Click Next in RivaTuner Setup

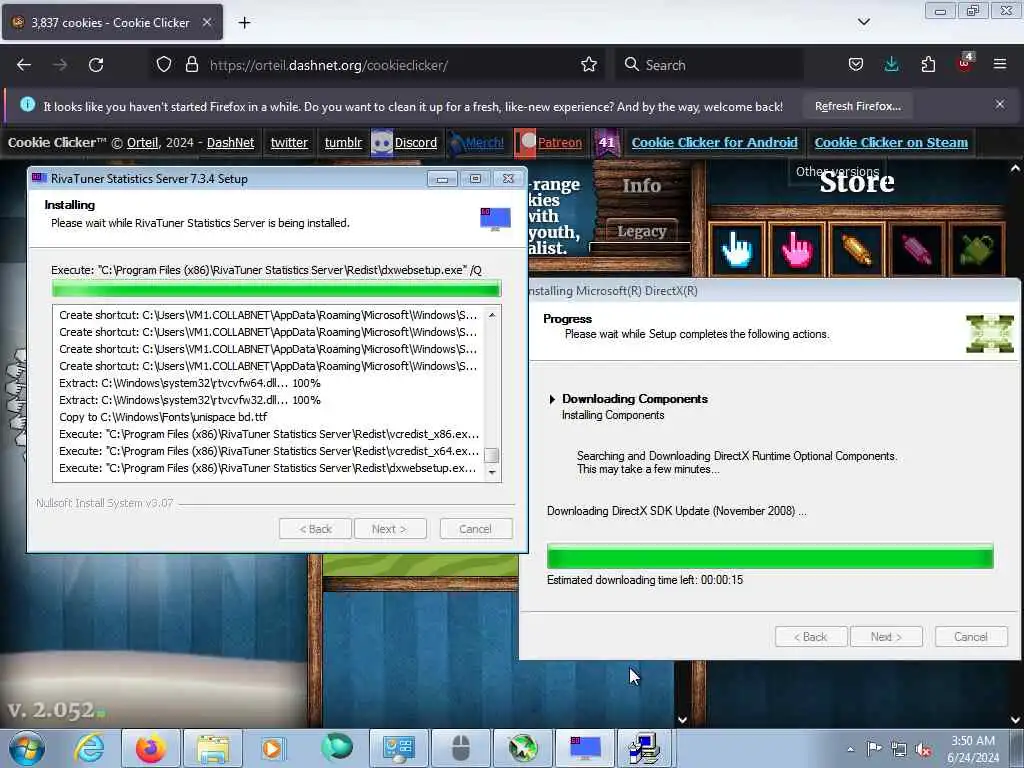[x=390, y=528]
